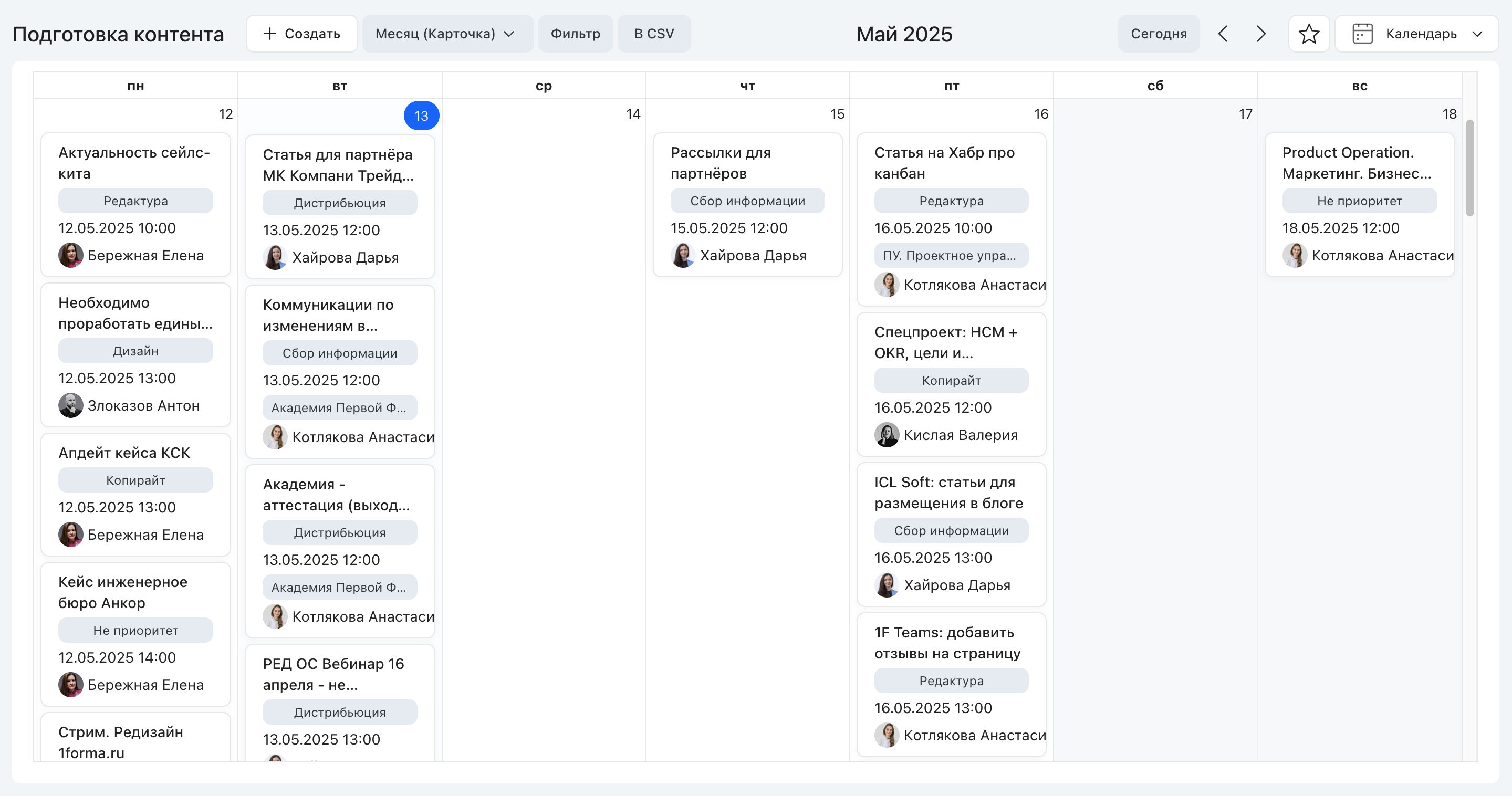The image size is (1512, 796).
Task: Click date 16.05.2025 12:00 in Спецпроект card
Action: tap(933, 408)
